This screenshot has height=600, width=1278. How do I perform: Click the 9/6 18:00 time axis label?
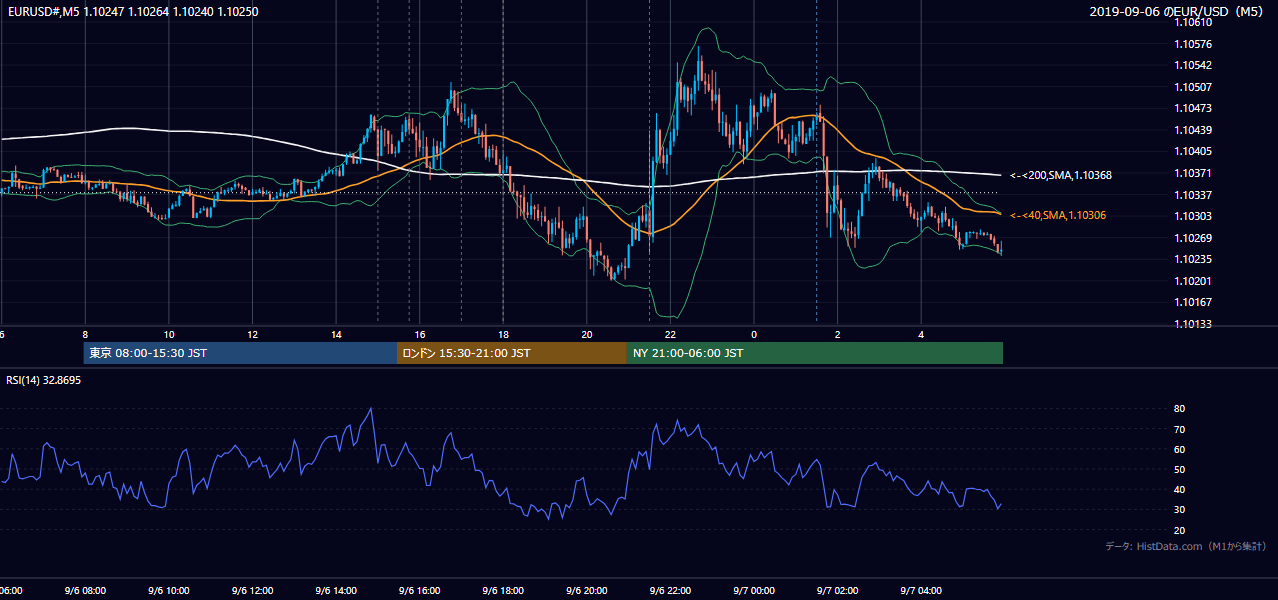click(x=504, y=591)
